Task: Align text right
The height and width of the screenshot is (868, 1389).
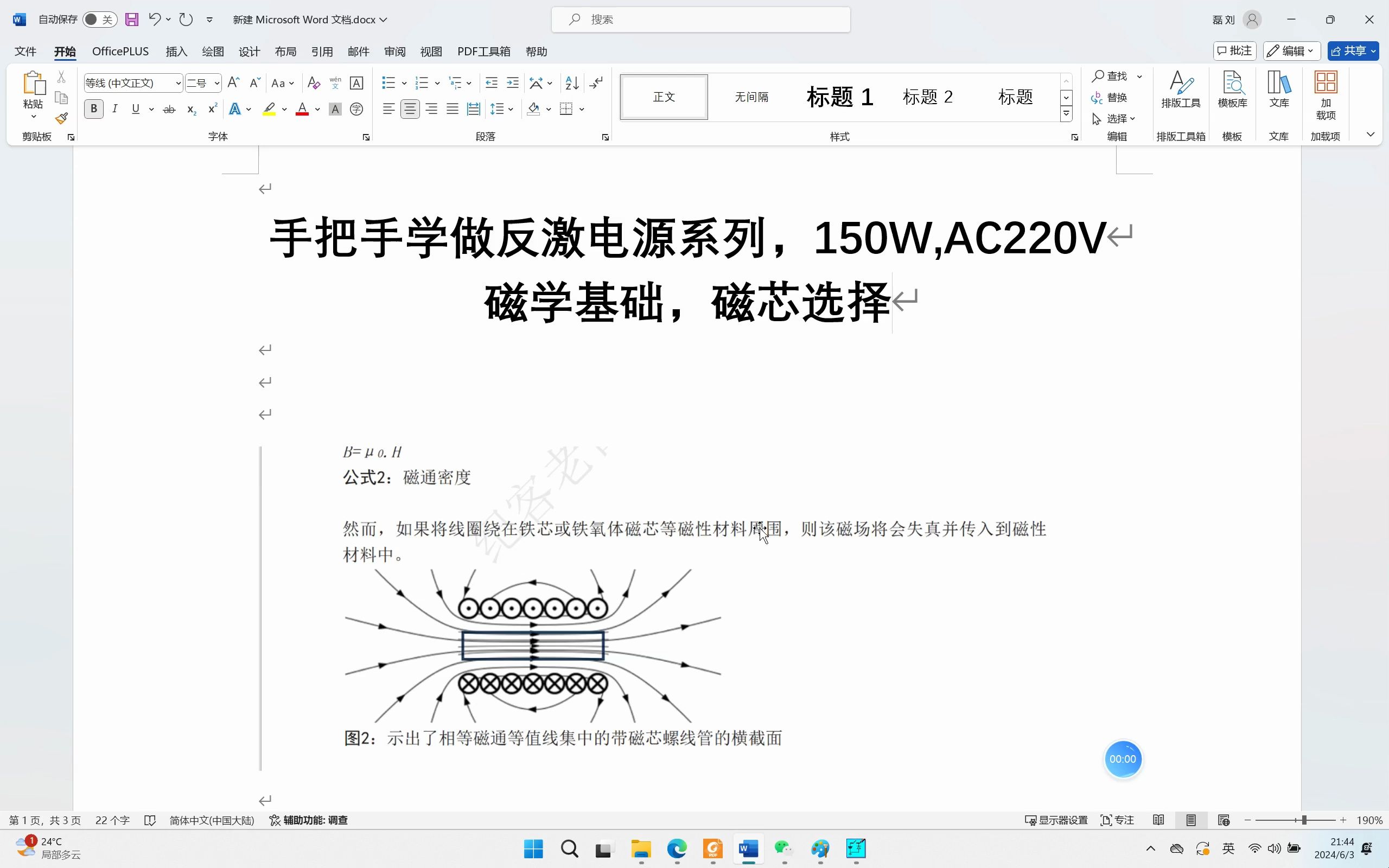Action: [431, 109]
